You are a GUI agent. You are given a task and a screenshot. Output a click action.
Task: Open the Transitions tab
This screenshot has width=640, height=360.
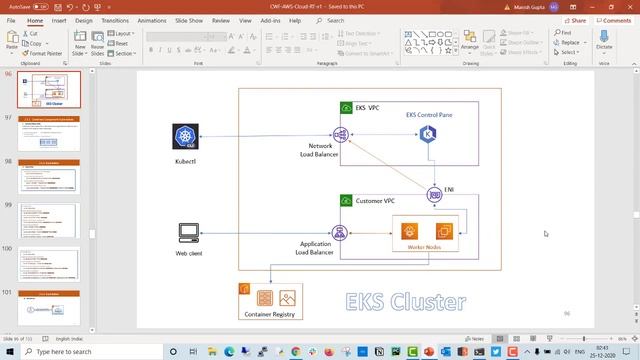(x=115, y=20)
